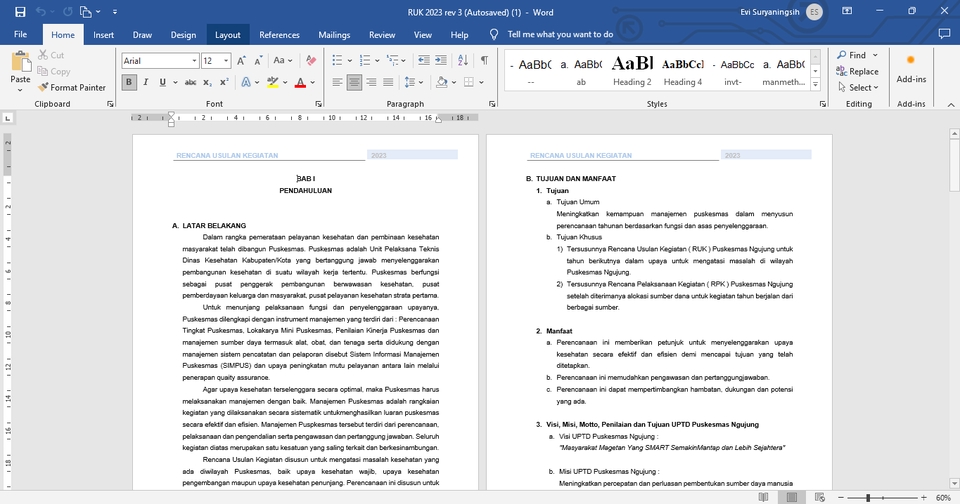This screenshot has height=504, width=960.
Task: Switch to the Design tab
Action: click(x=183, y=34)
